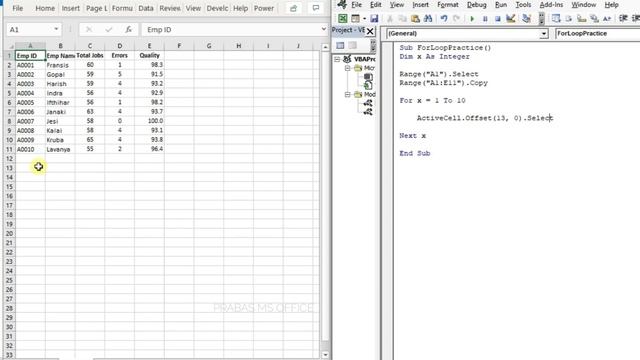Open the VBA File menu
This screenshot has height=360, width=640.
[356, 5]
